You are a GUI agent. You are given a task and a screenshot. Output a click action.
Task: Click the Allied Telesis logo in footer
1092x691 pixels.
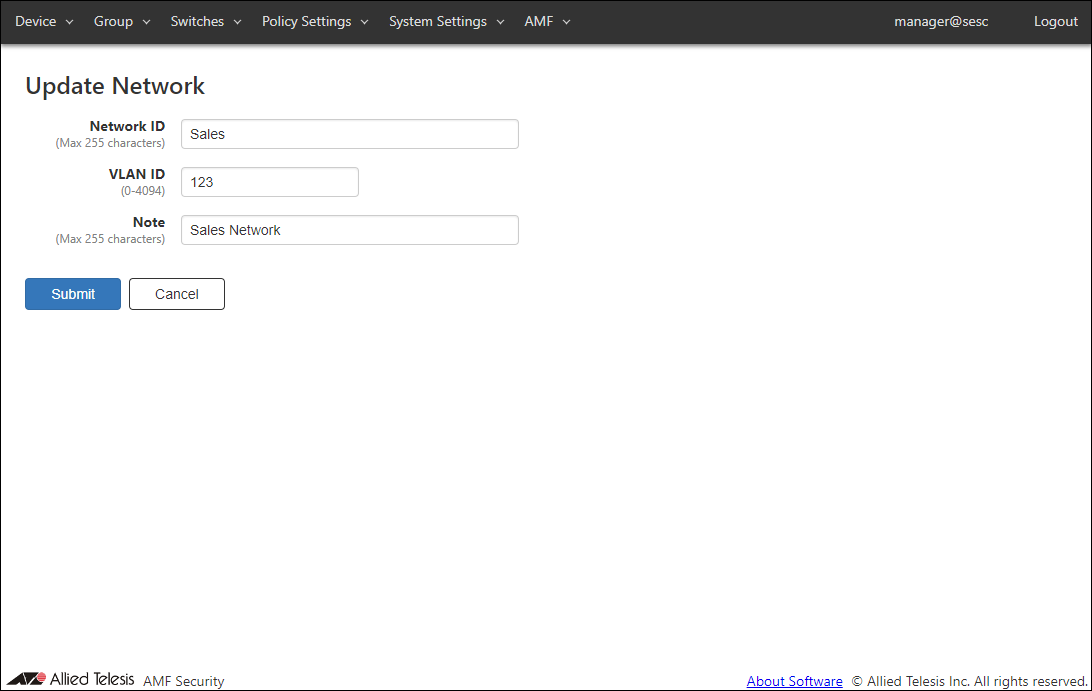click(70, 680)
